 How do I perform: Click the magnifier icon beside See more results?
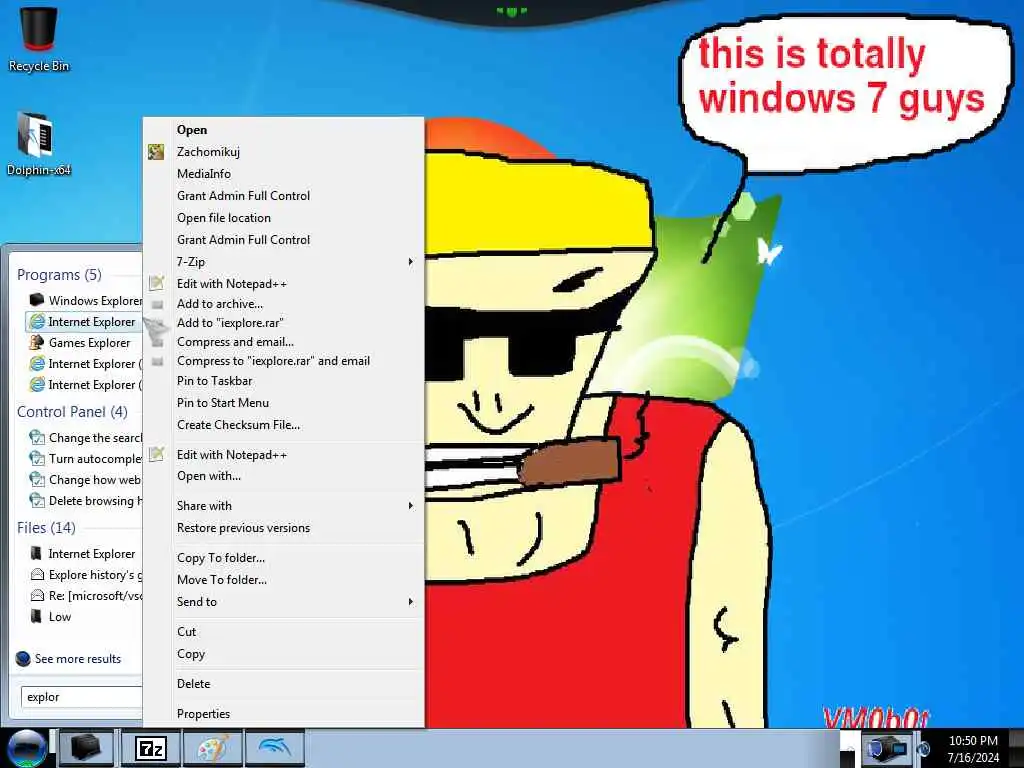pos(24,658)
